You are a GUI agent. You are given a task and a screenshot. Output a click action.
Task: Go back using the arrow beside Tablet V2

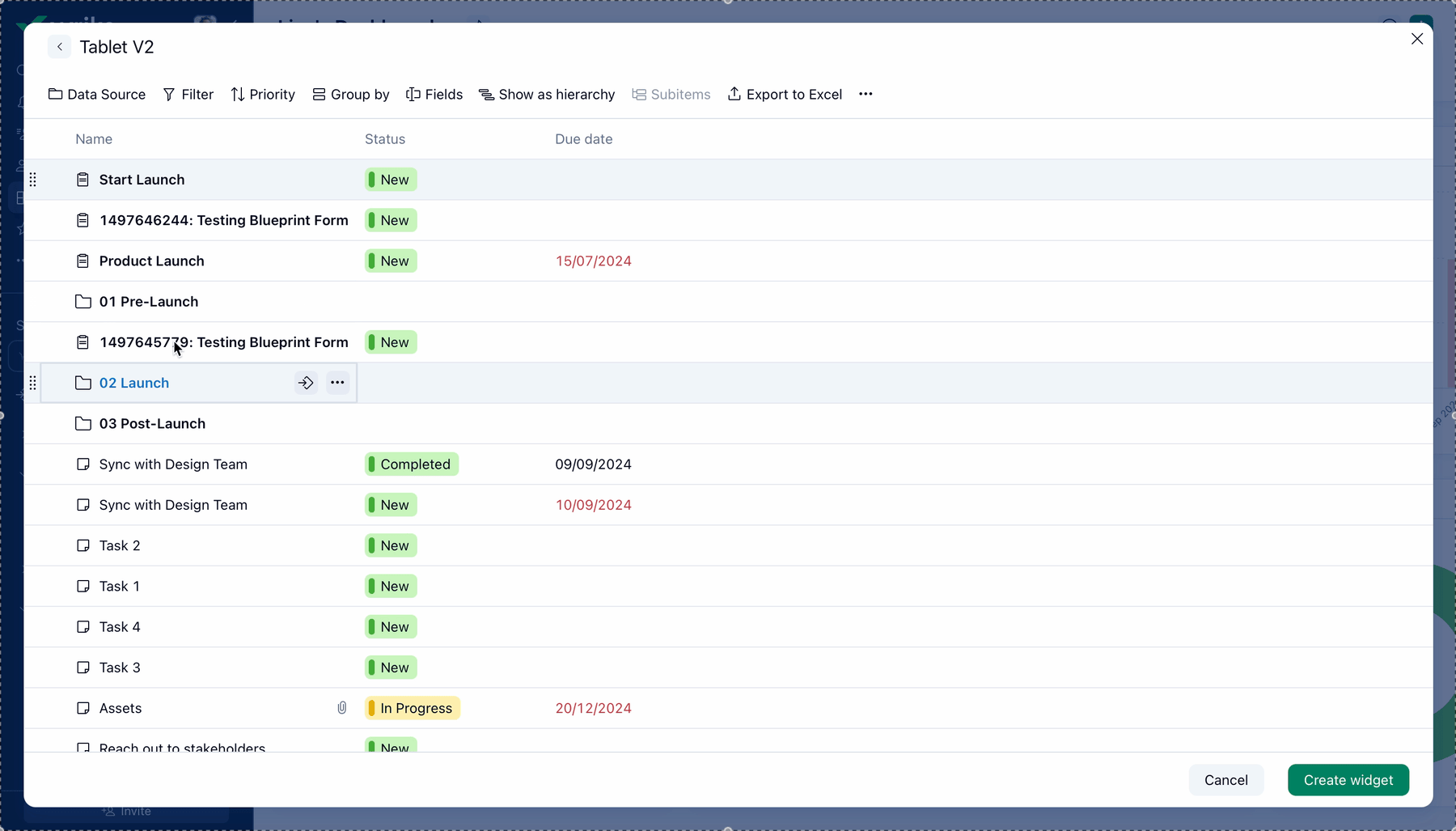[59, 47]
